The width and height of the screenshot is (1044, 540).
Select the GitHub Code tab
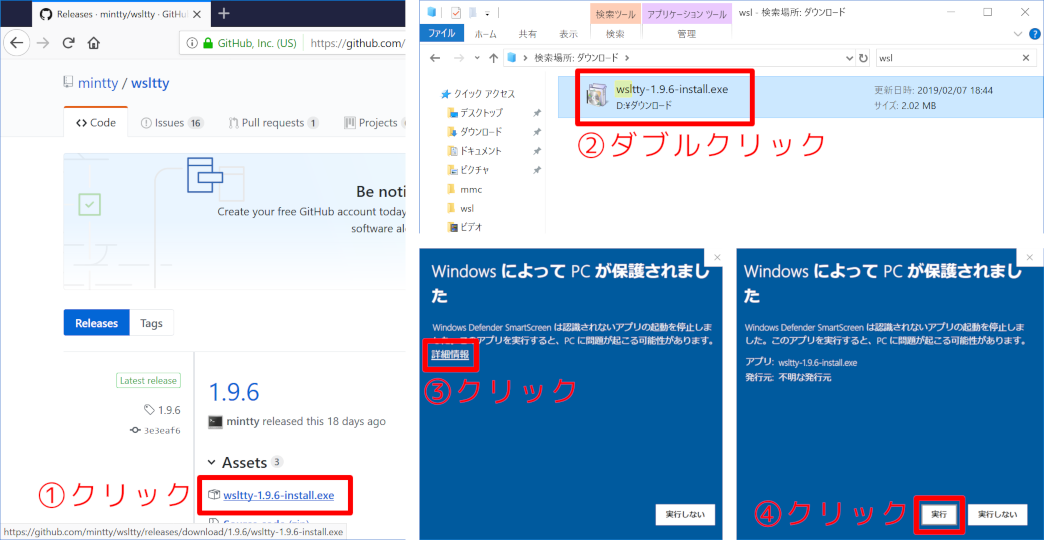point(96,123)
